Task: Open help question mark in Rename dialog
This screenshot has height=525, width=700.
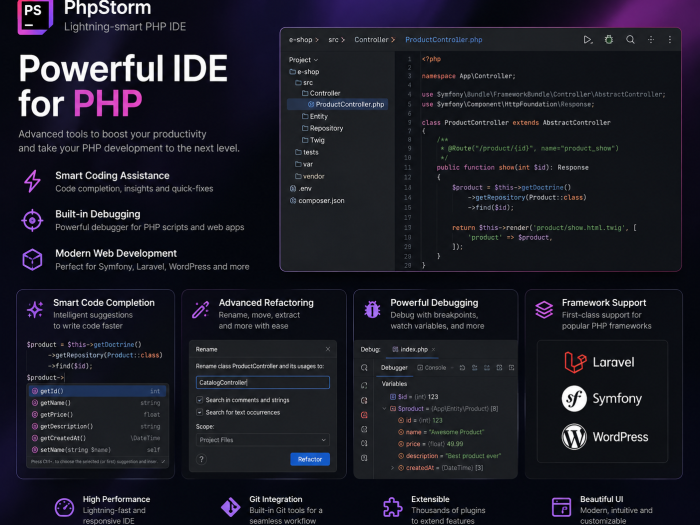Action: pos(201,459)
